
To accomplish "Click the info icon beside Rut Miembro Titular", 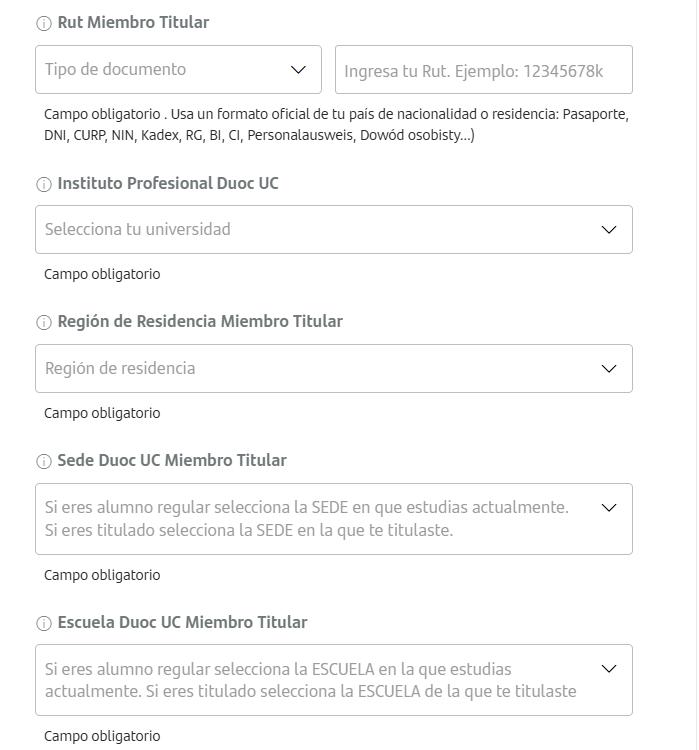I will [x=44, y=23].
